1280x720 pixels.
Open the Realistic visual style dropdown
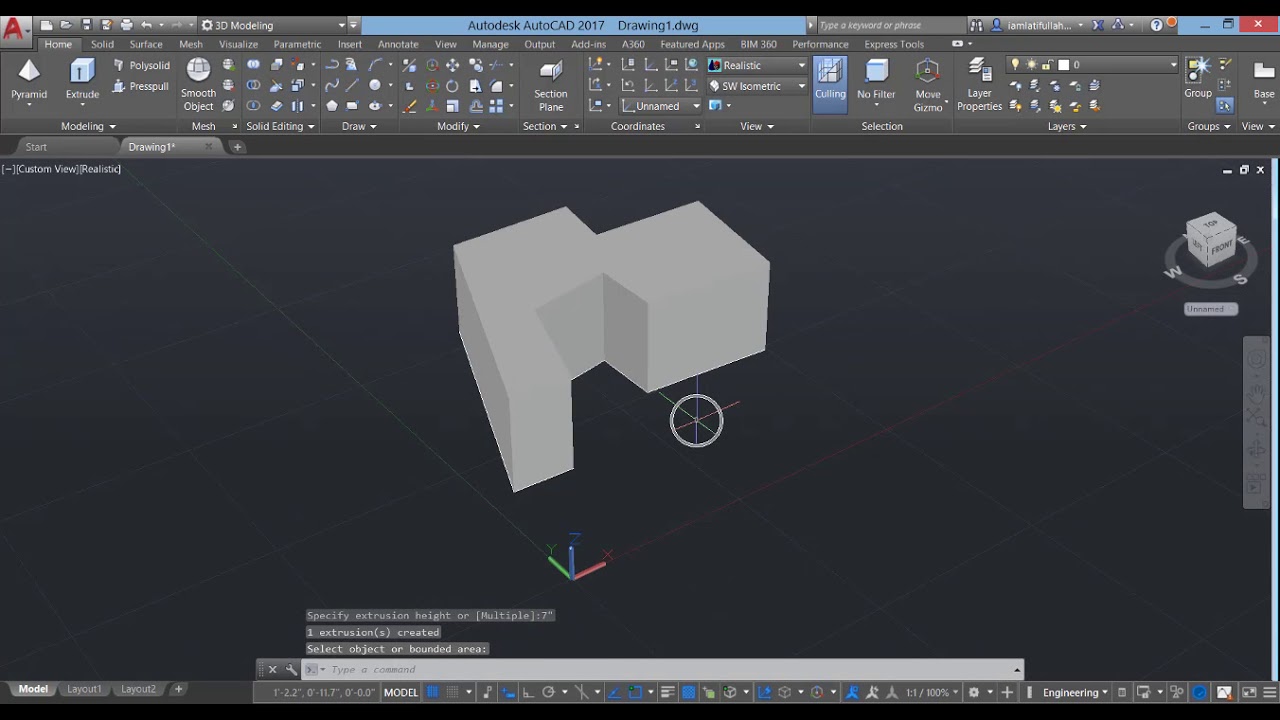click(x=758, y=65)
